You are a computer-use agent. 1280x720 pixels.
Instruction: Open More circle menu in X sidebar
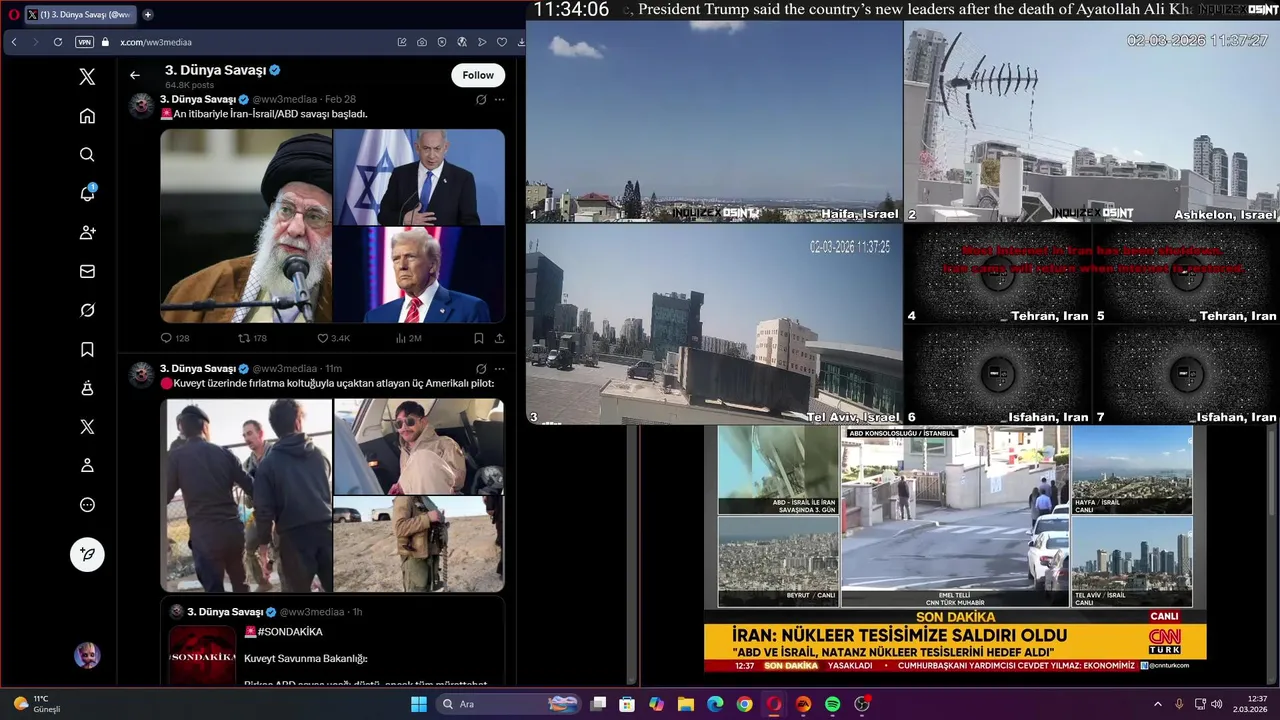[87, 505]
